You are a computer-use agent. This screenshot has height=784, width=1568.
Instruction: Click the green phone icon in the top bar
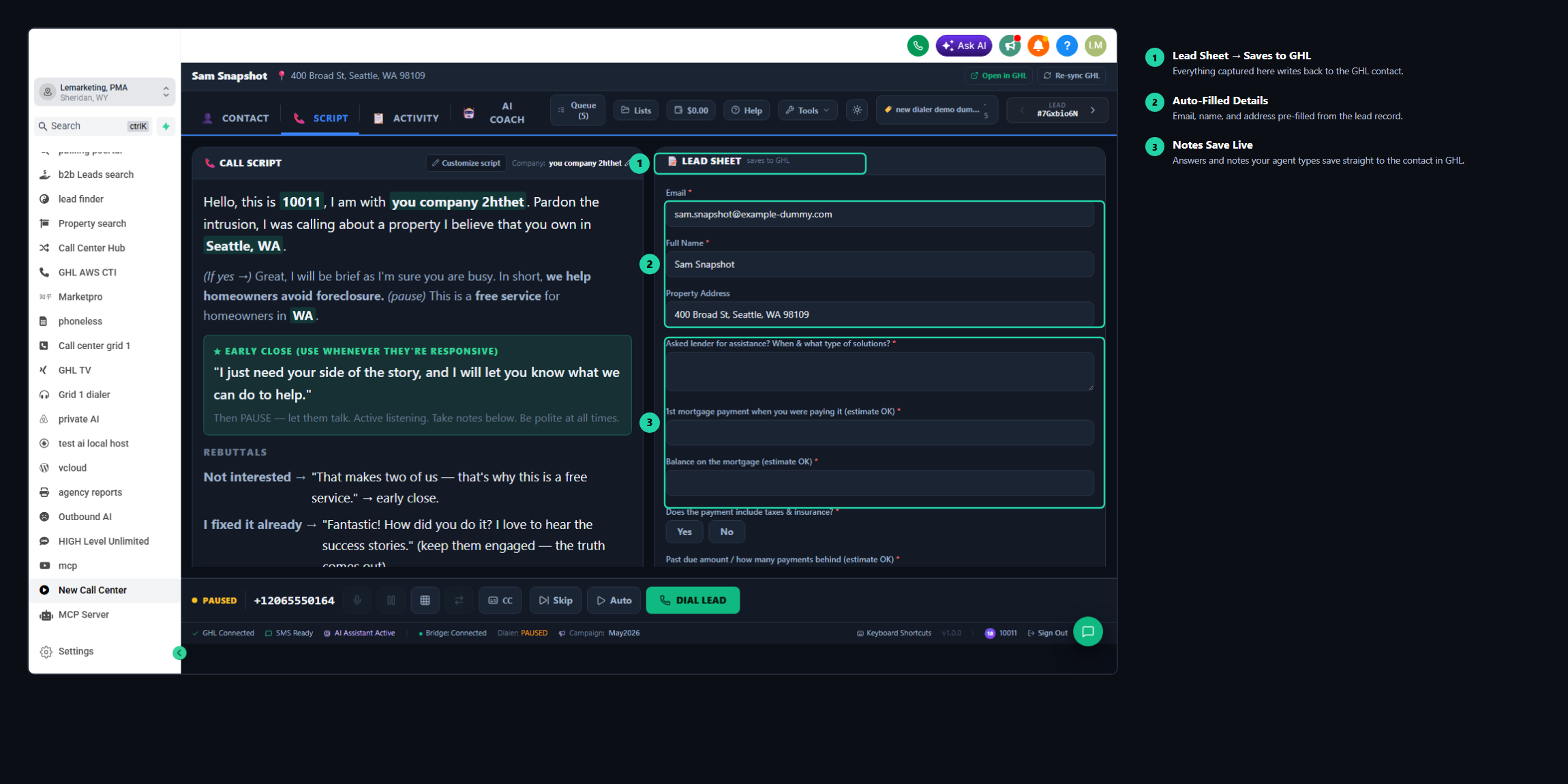[x=918, y=46]
